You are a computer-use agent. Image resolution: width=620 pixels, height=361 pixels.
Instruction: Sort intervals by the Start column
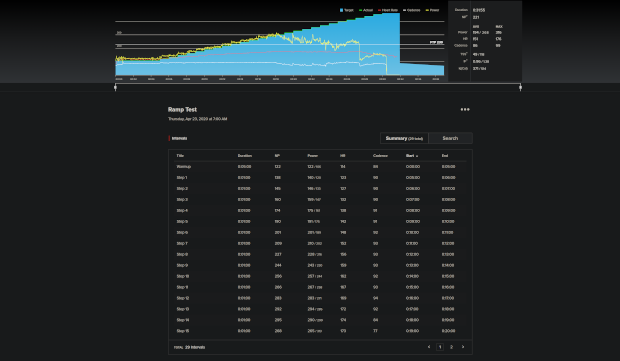pyautogui.click(x=412, y=156)
